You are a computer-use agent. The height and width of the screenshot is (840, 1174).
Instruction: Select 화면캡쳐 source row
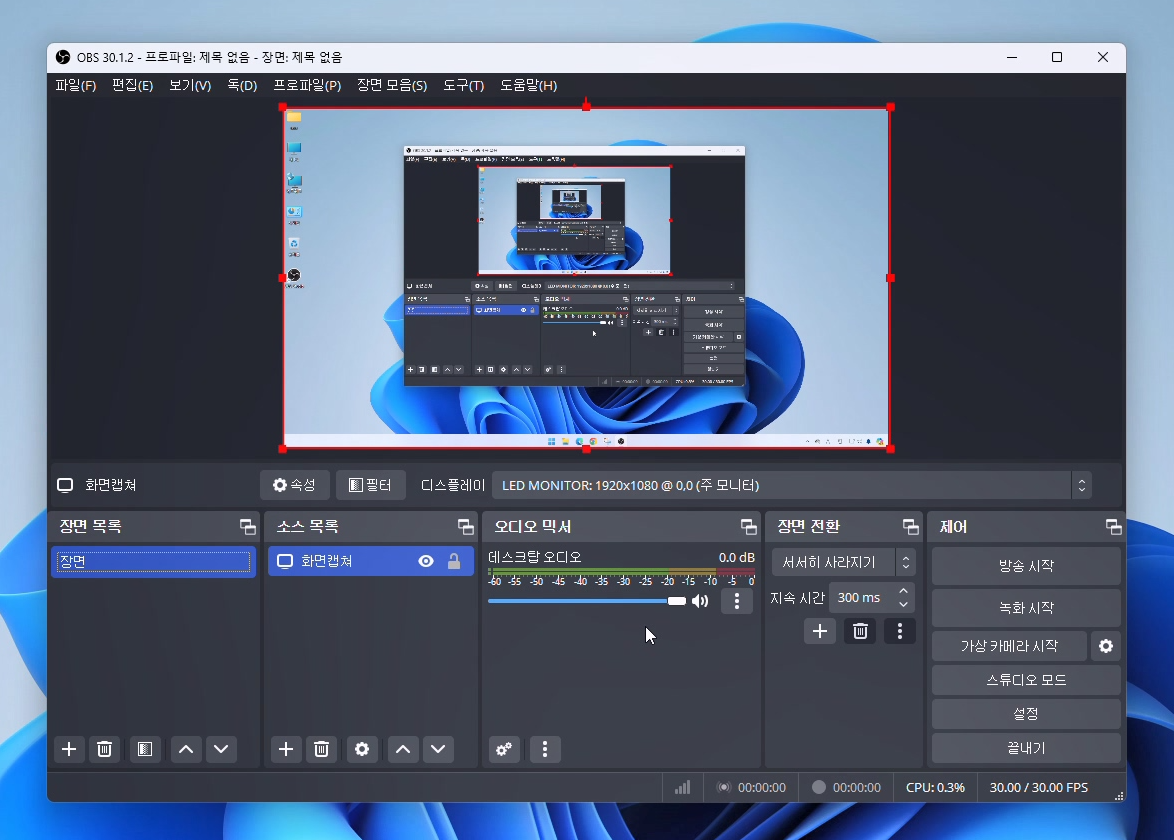[x=371, y=561]
